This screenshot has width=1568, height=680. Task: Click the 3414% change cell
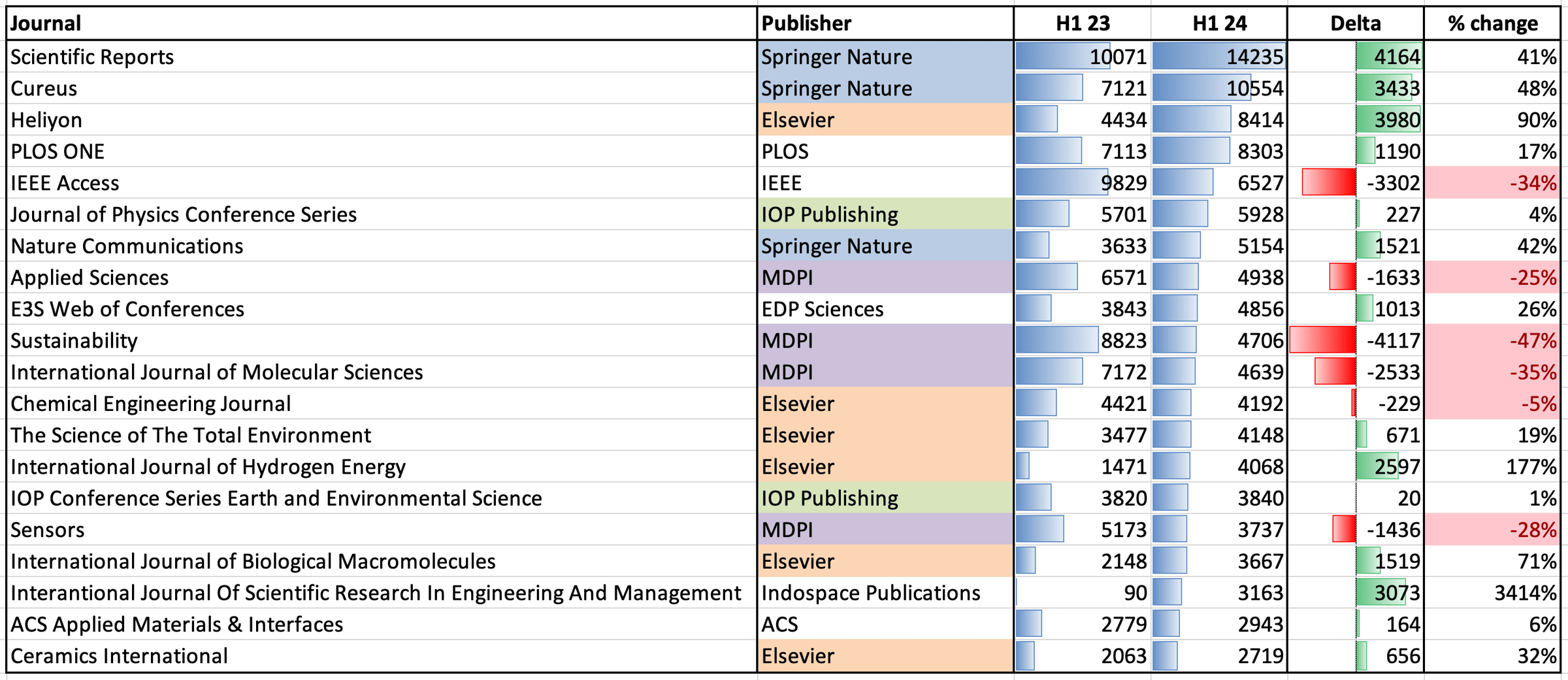pyautogui.click(x=1492, y=593)
